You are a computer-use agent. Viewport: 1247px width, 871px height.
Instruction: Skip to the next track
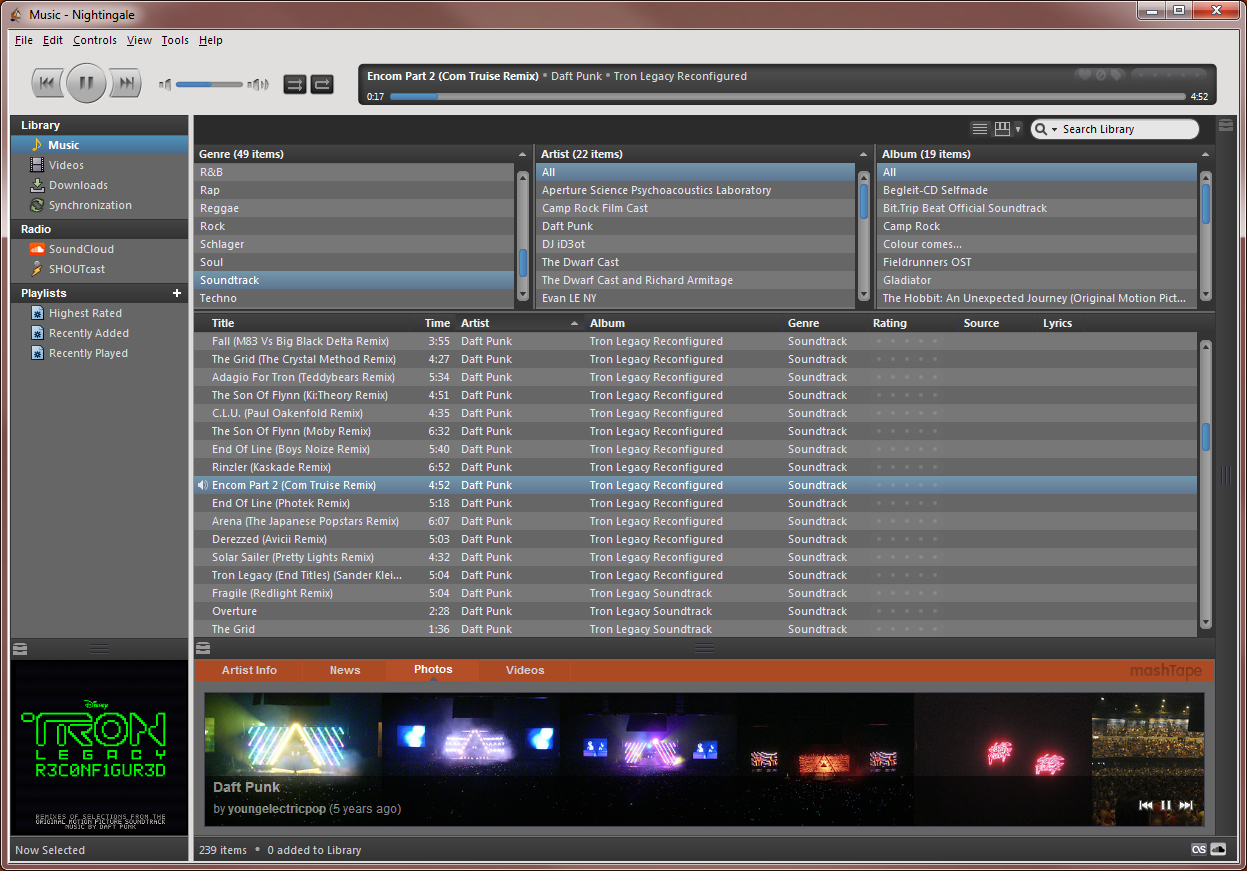coord(125,84)
